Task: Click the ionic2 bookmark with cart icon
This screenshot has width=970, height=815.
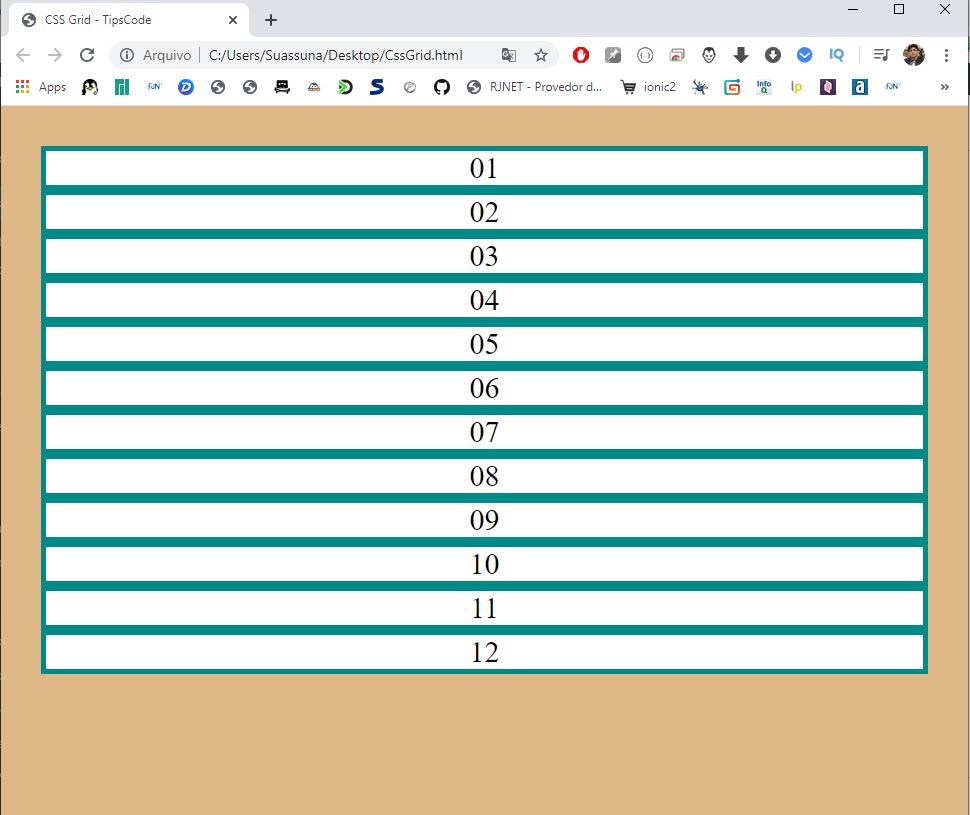Action: pyautogui.click(x=648, y=87)
